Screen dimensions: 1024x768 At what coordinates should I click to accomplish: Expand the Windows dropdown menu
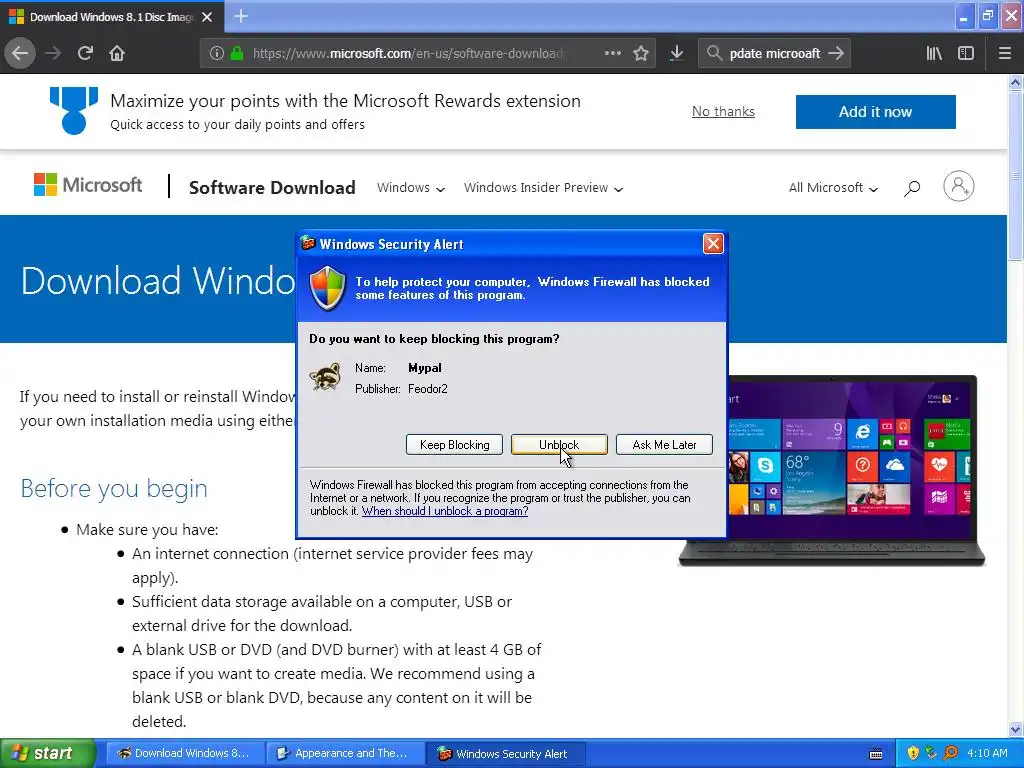click(411, 187)
